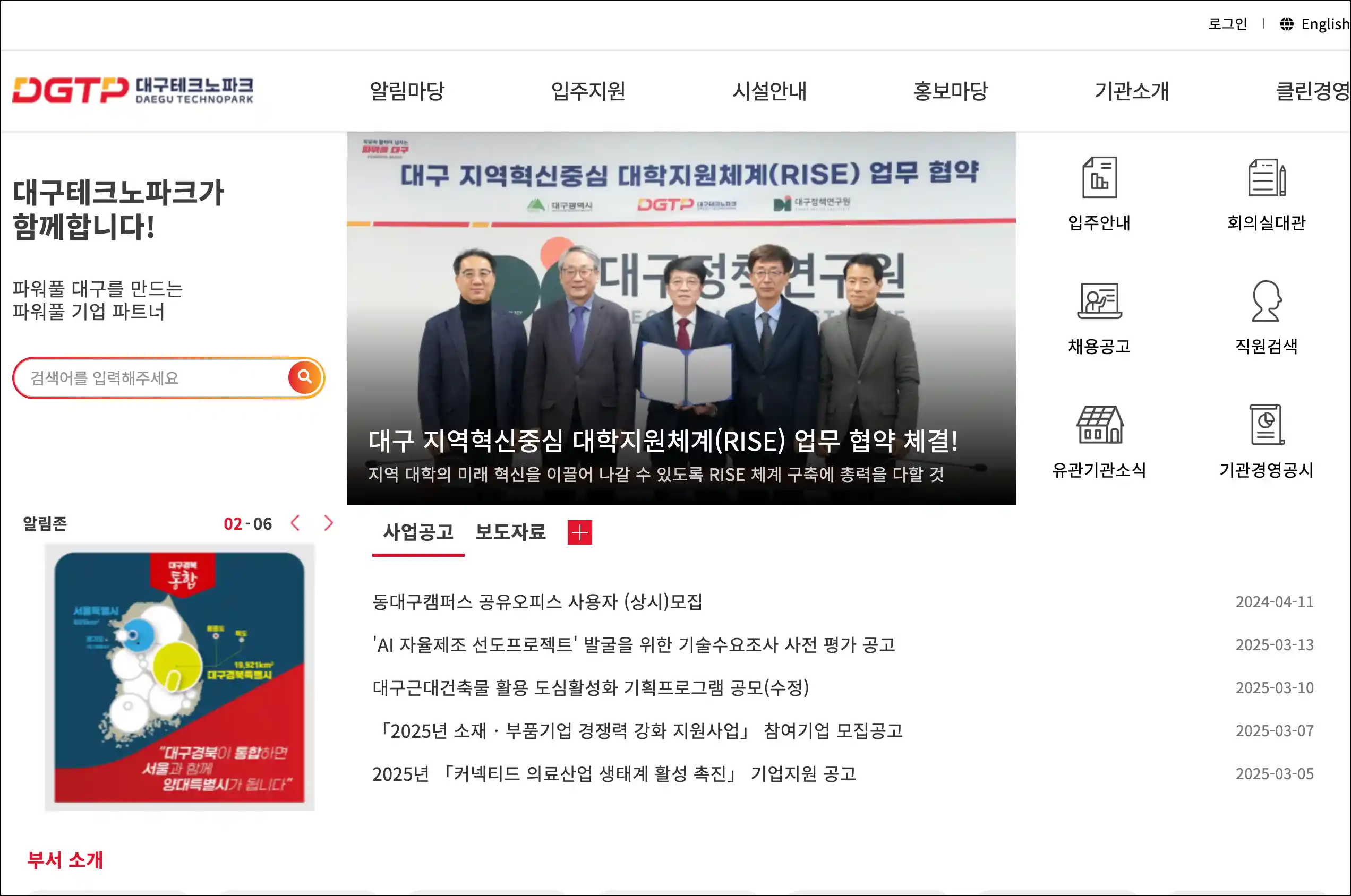1351x896 pixels.
Task: Open the 입주안내 building icon
Action: [x=1099, y=178]
